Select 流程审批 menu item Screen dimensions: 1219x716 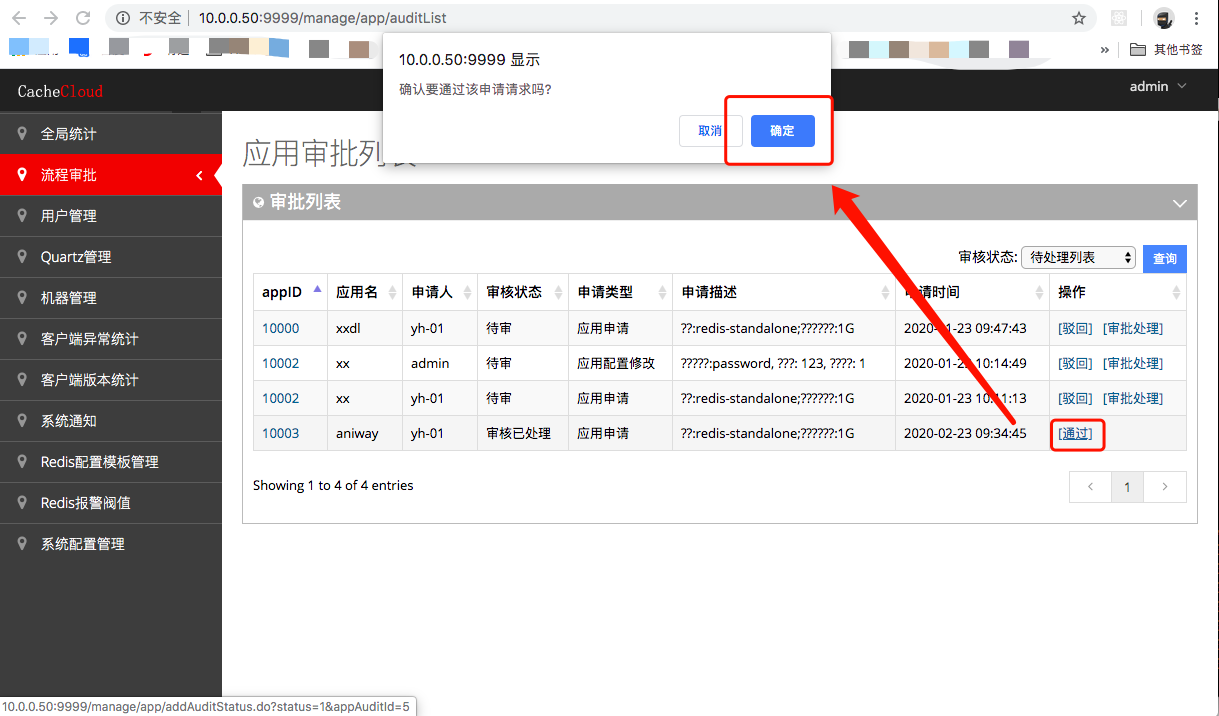111,174
